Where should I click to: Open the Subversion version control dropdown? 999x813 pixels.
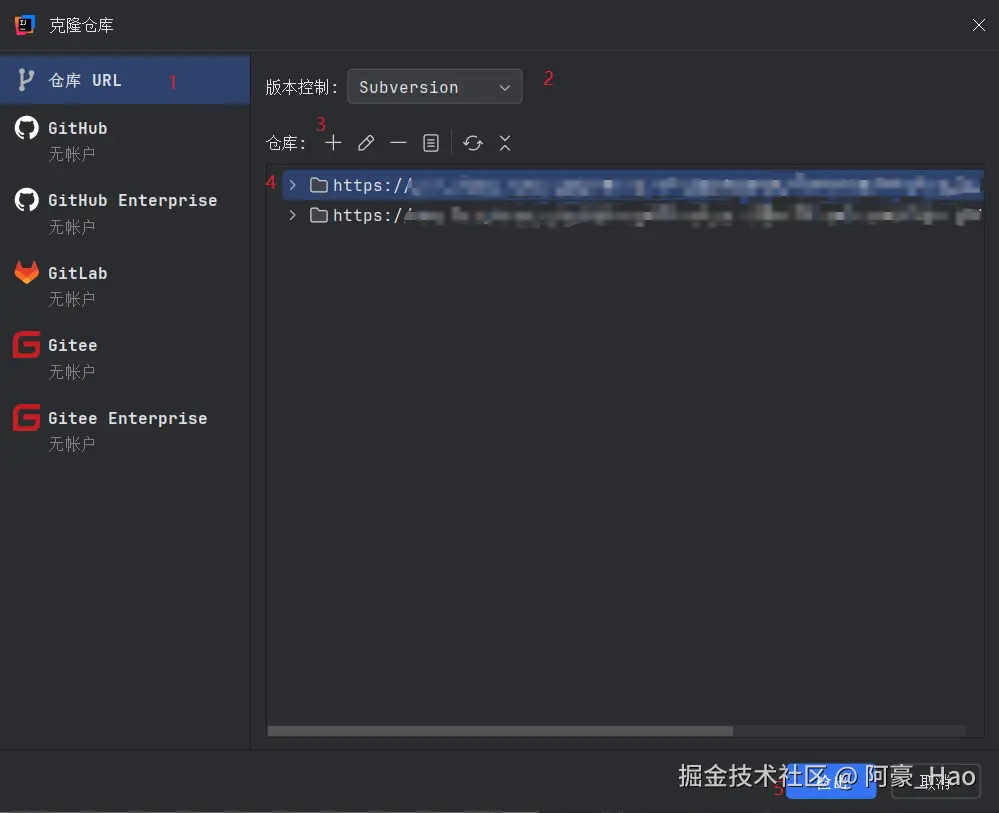point(435,87)
